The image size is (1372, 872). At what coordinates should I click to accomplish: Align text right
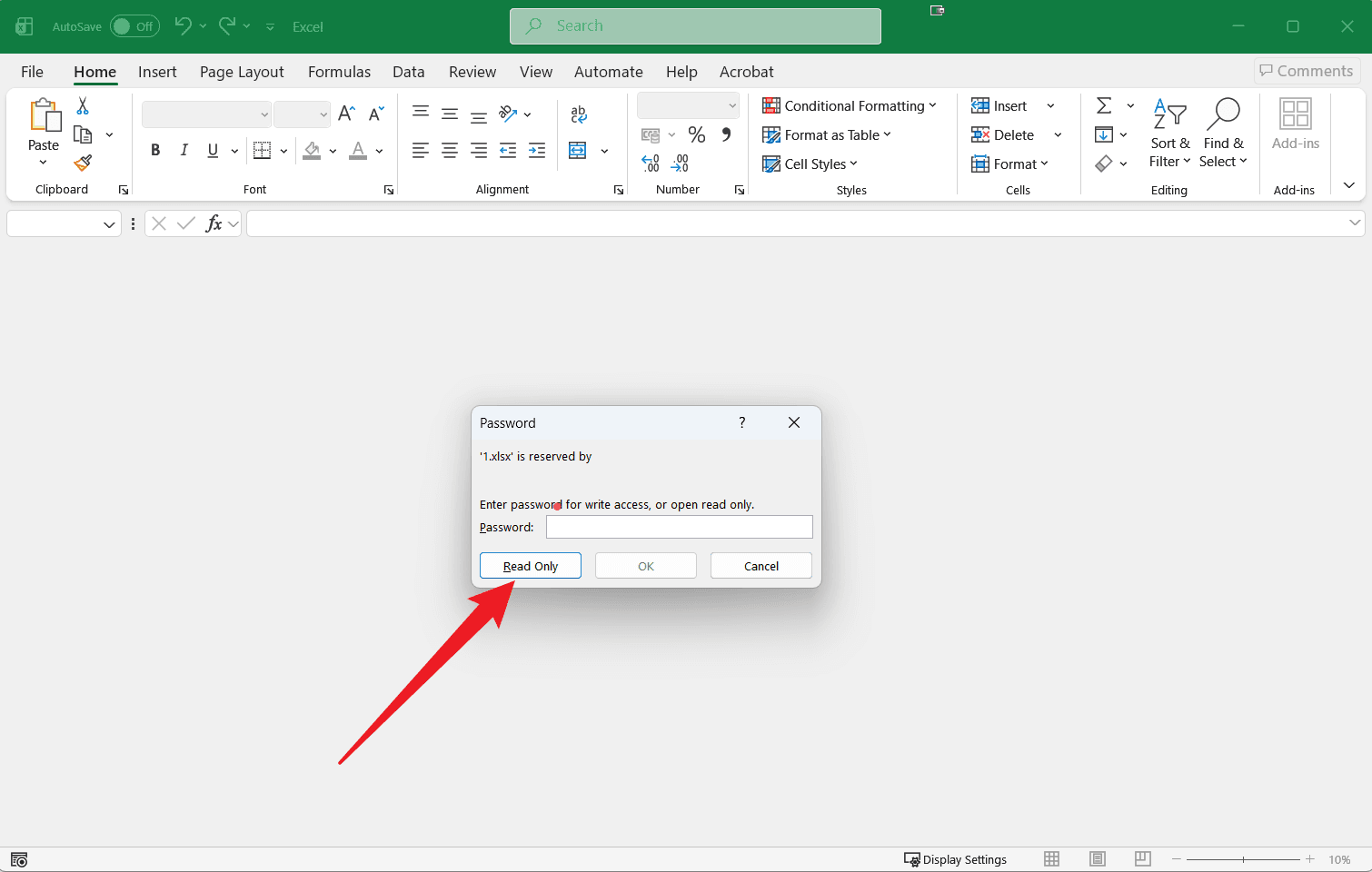click(x=479, y=151)
